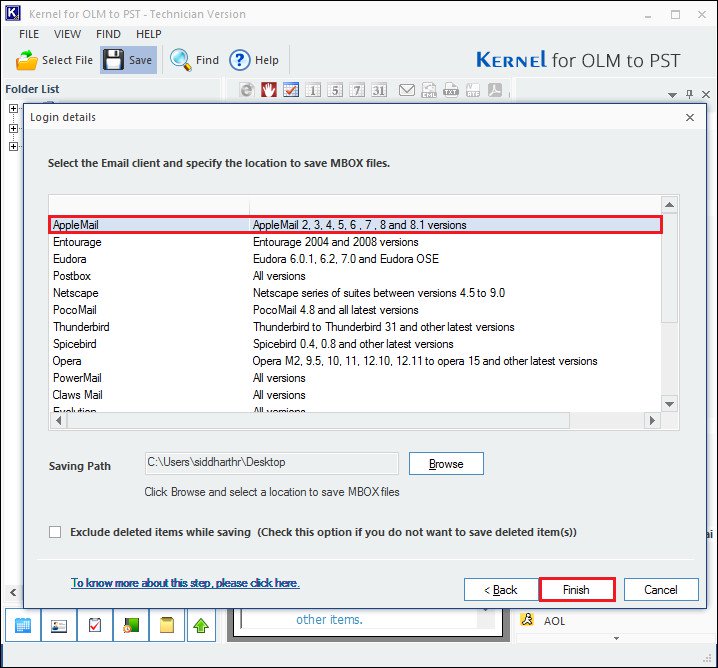This screenshot has height=668, width=718.
Task: Click the pin icon on right panel
Action: (689, 94)
